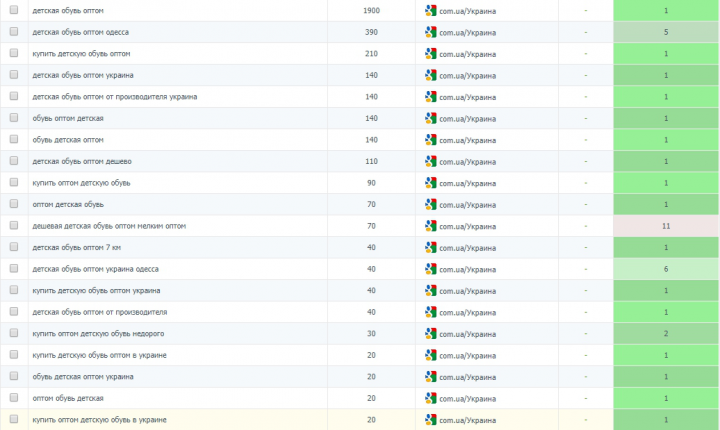Select checkbox for 'оптом детская обувь'

14,204
